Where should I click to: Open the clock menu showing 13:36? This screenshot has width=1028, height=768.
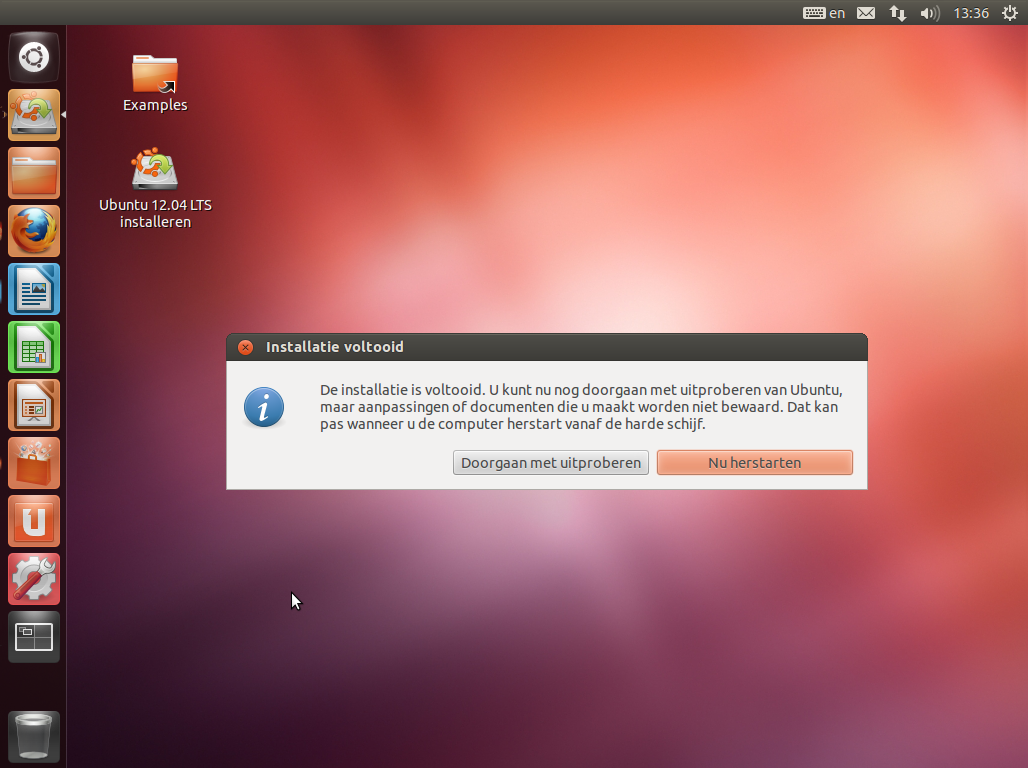click(971, 13)
